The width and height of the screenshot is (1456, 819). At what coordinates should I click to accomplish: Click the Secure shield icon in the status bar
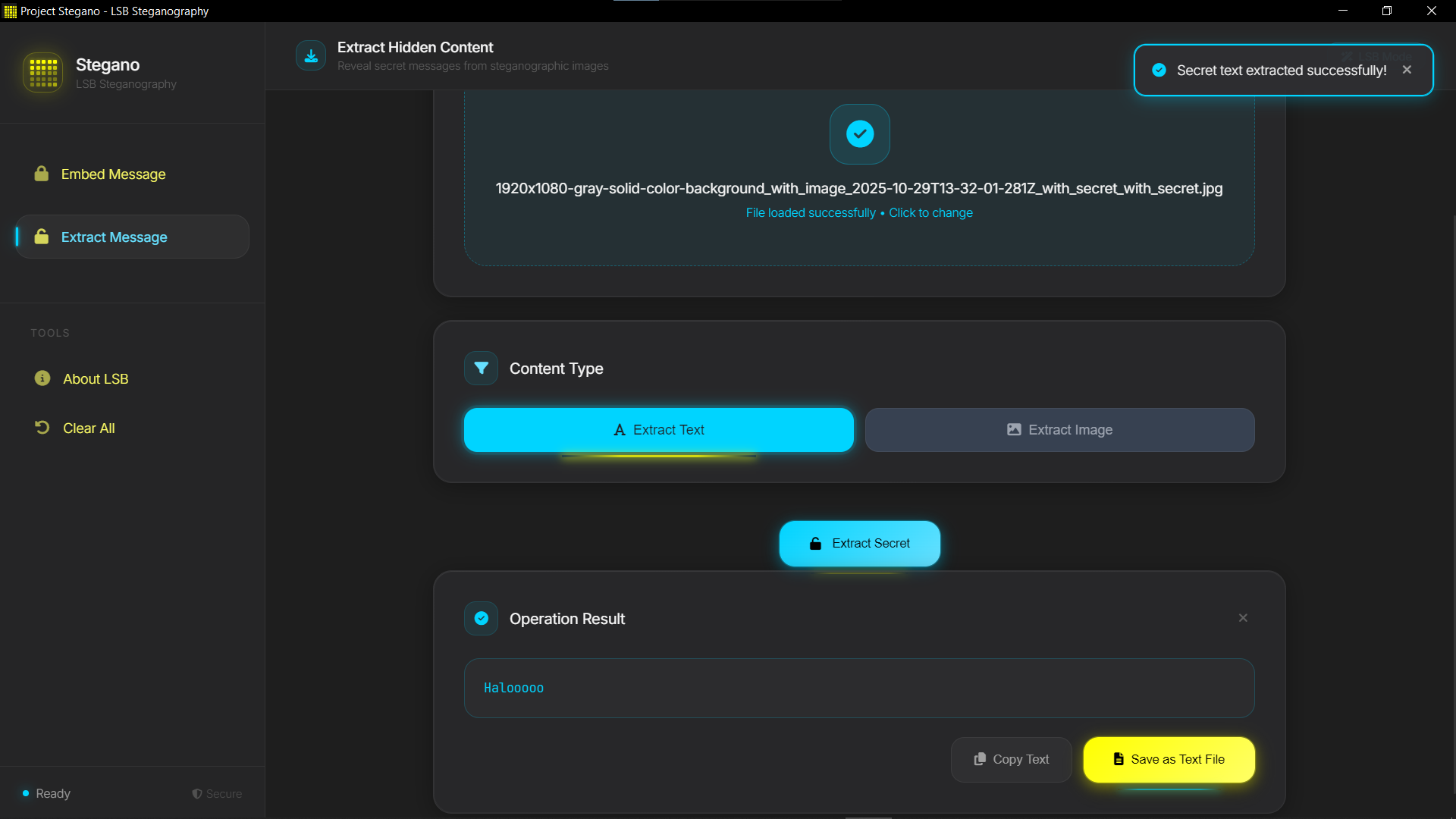click(196, 793)
